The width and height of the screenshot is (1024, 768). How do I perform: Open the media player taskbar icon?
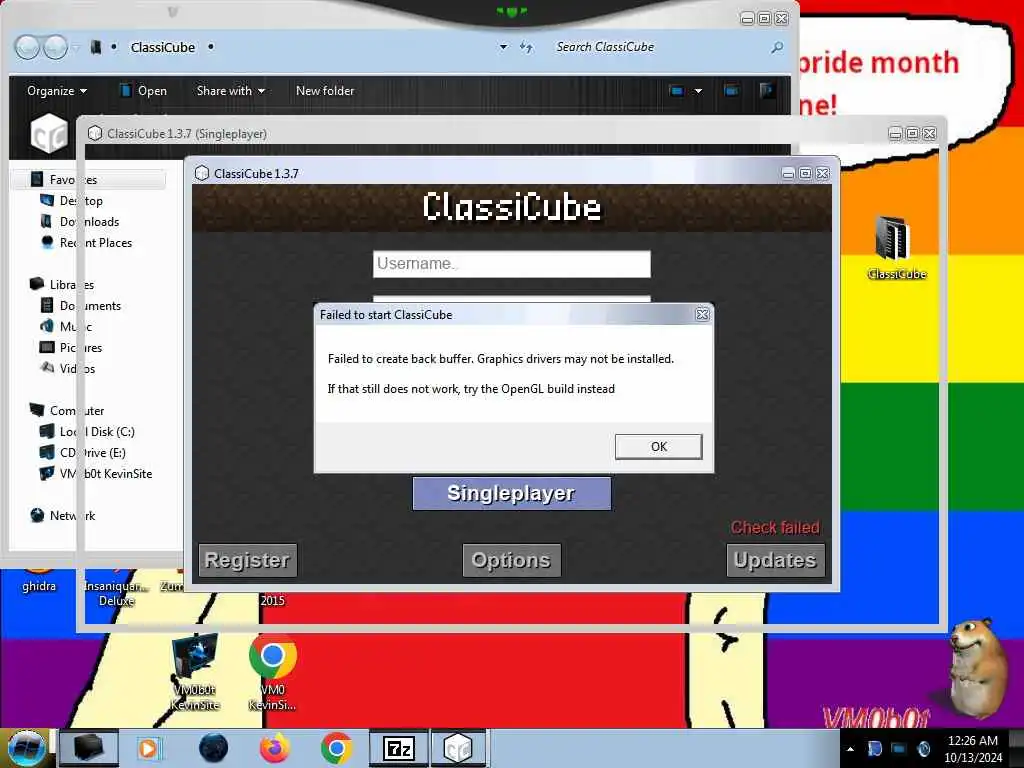pyautogui.click(x=149, y=748)
